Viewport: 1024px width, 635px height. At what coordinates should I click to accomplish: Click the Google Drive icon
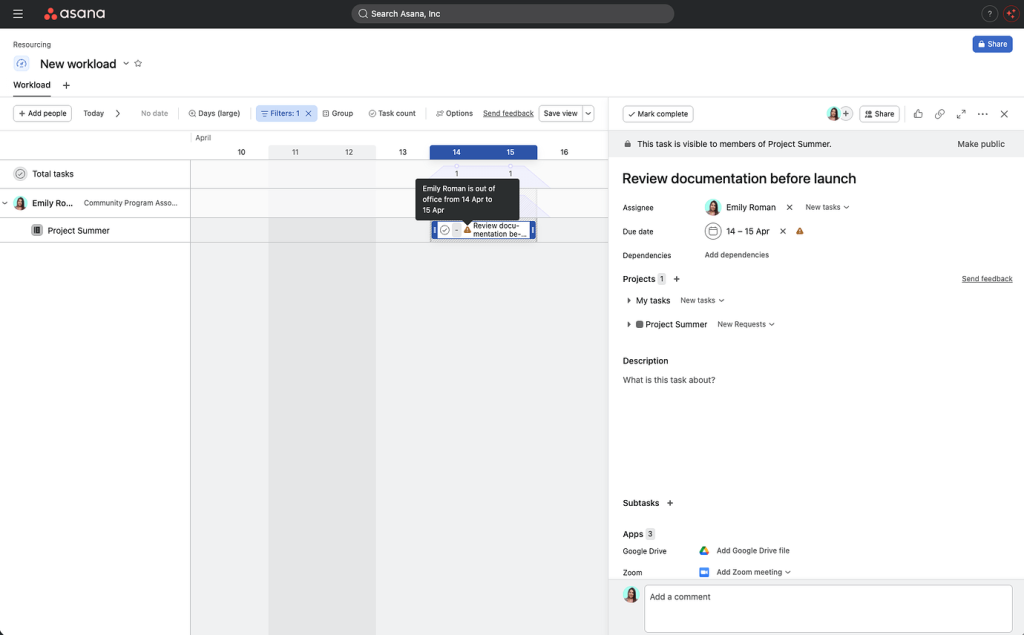click(704, 551)
